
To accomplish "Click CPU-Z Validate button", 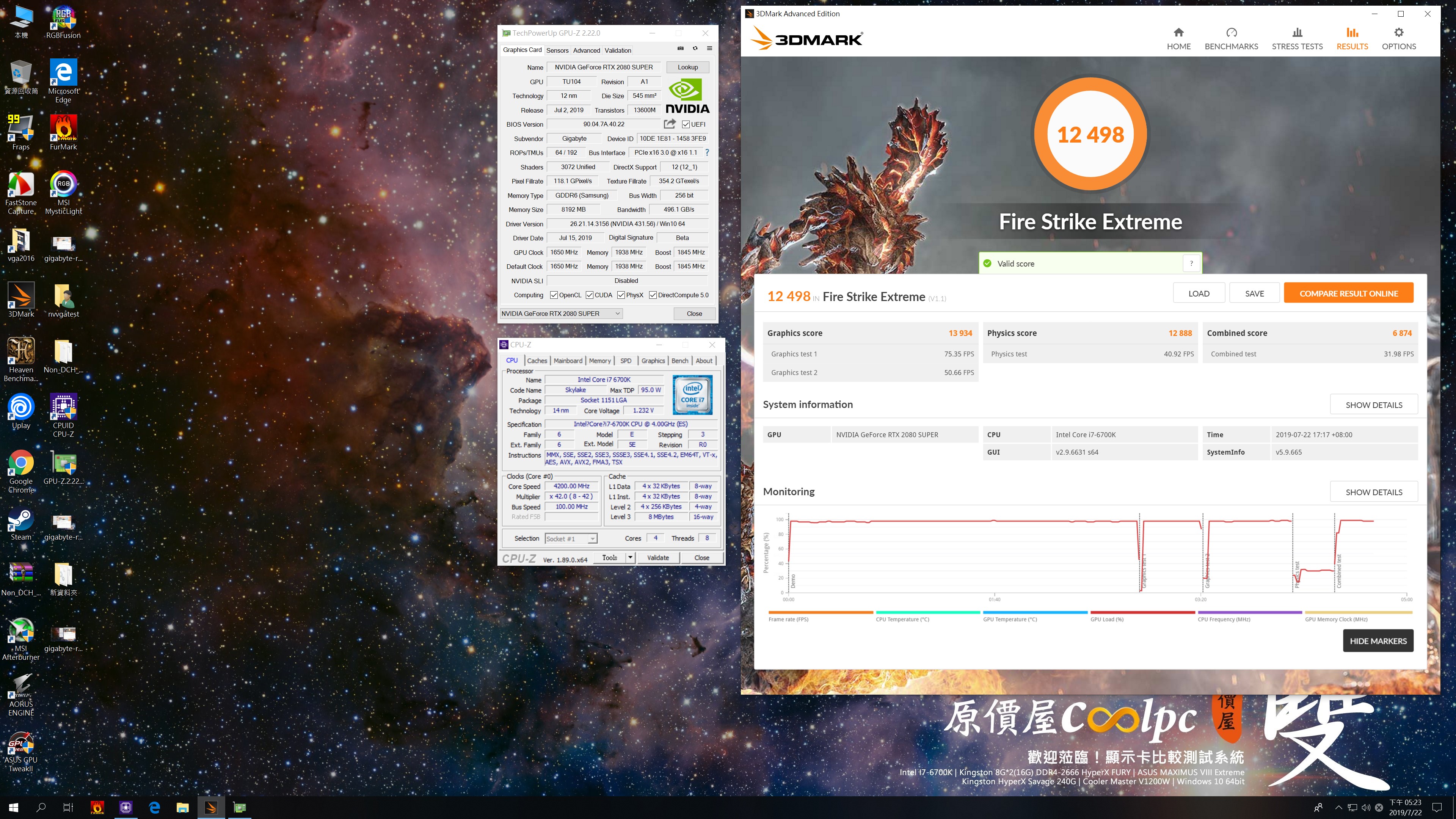I will [x=658, y=558].
